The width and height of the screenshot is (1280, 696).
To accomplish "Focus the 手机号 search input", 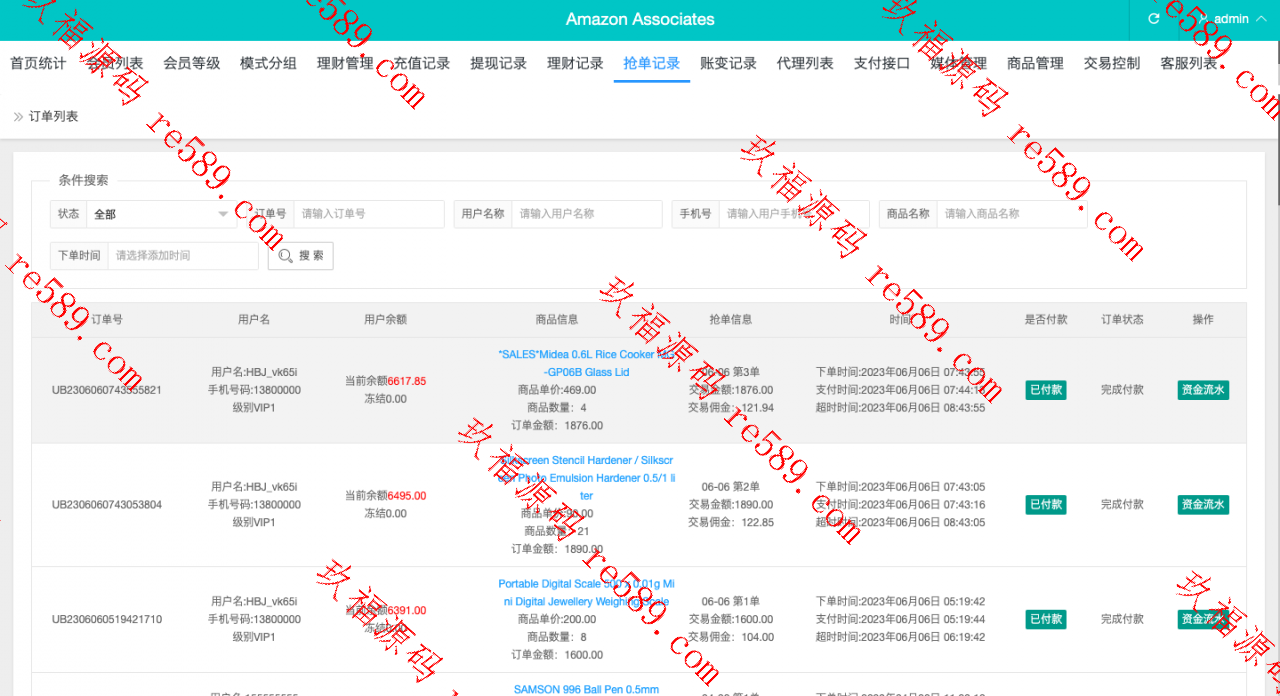I will tap(794, 214).
